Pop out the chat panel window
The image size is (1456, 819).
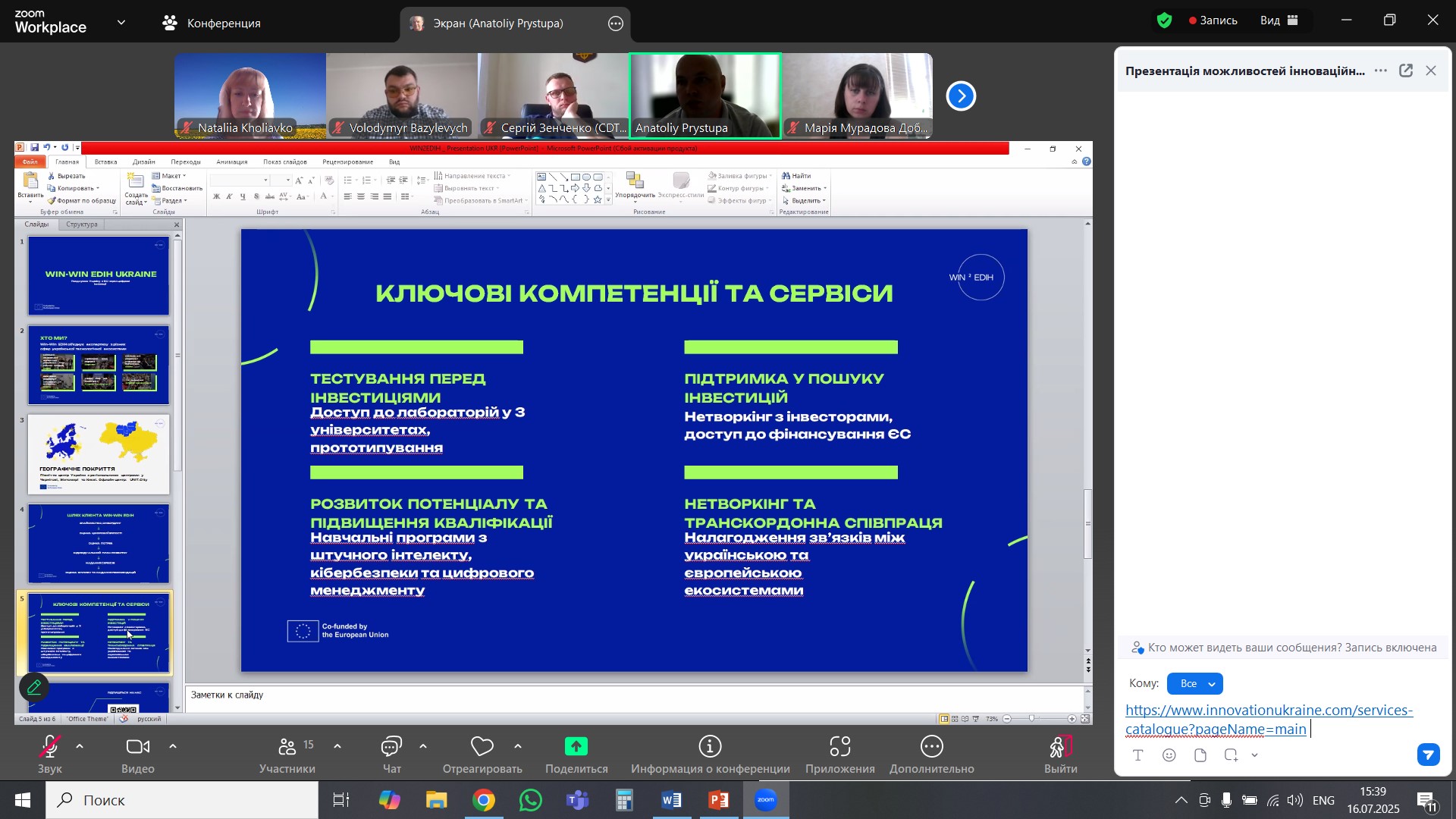1407,71
